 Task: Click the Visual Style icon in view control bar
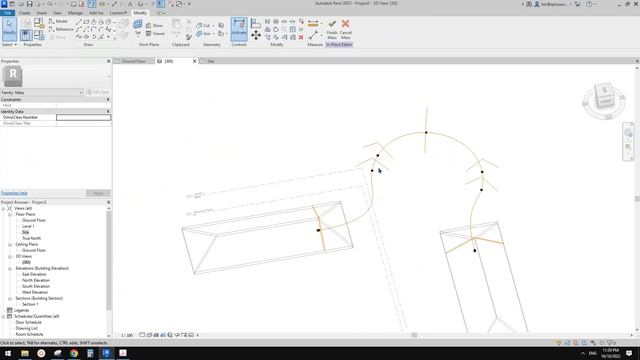click(149, 335)
